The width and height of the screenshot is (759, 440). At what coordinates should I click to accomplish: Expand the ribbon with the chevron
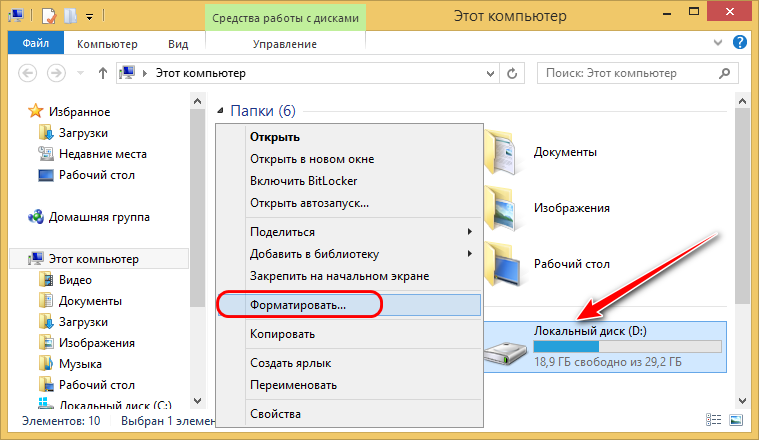718,43
